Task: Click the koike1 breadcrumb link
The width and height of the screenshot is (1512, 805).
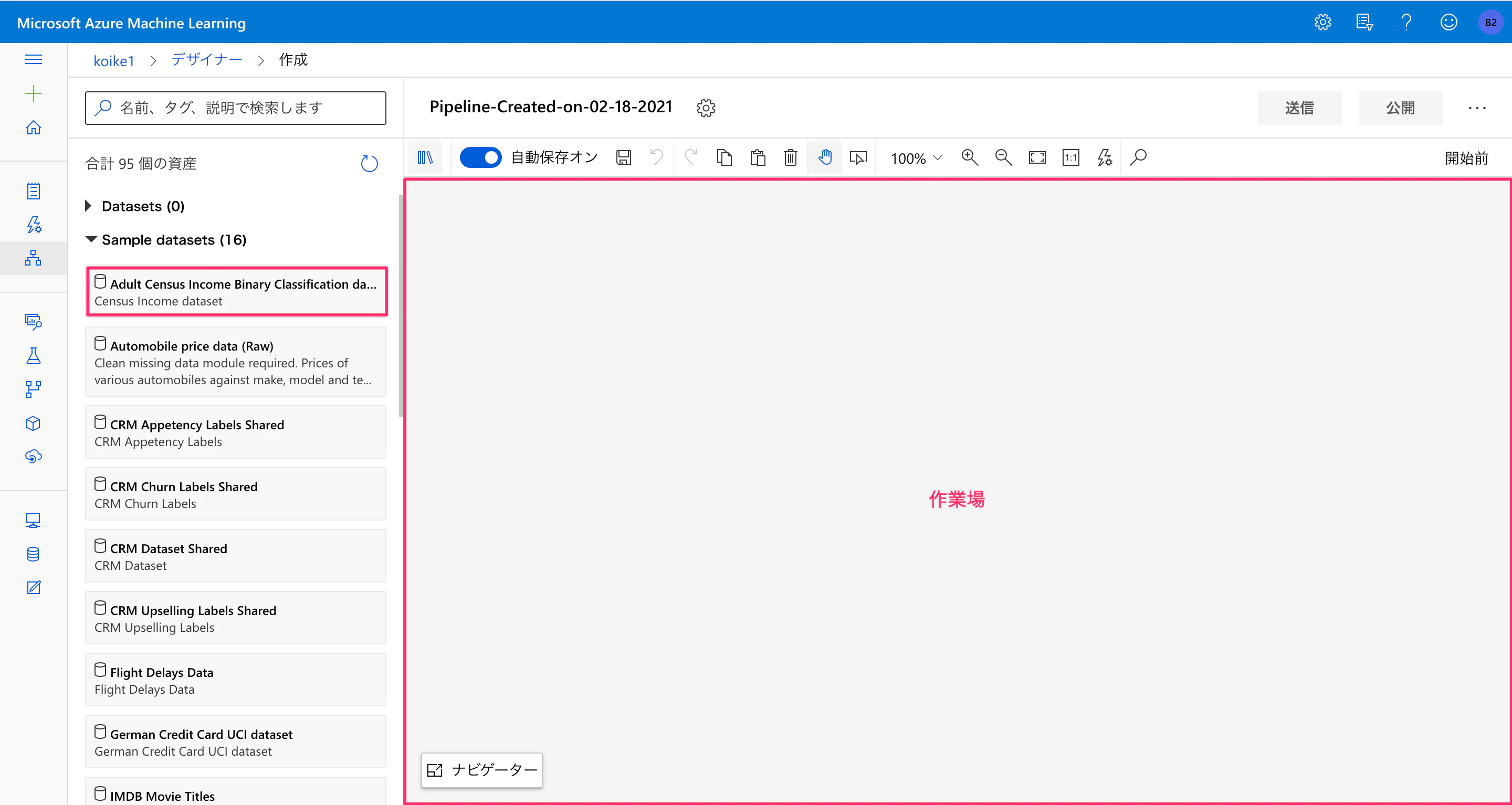Action: tap(114, 60)
